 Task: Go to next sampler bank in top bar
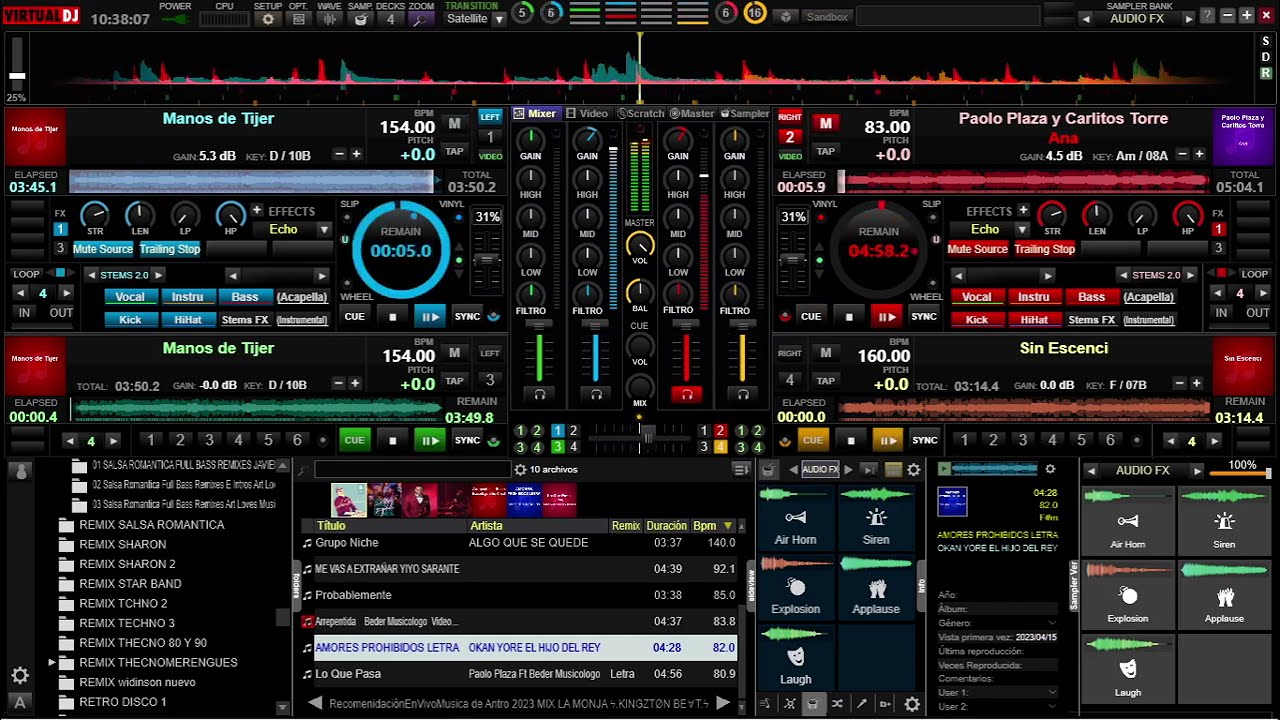[1189, 19]
